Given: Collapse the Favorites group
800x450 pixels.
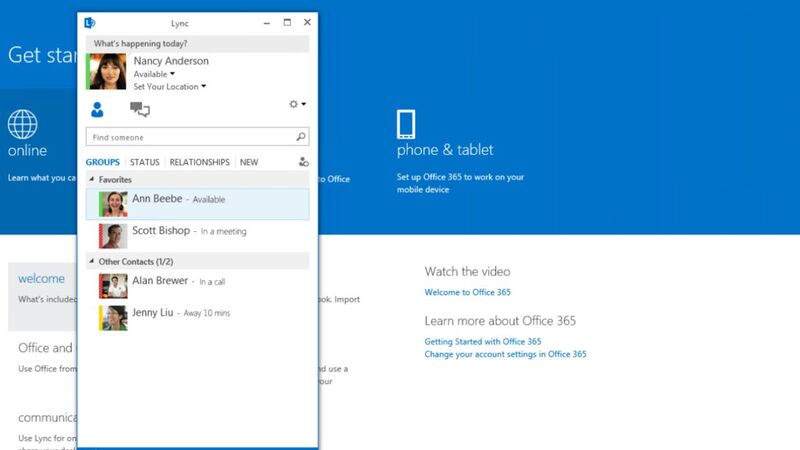Looking at the screenshot, I should (93, 180).
